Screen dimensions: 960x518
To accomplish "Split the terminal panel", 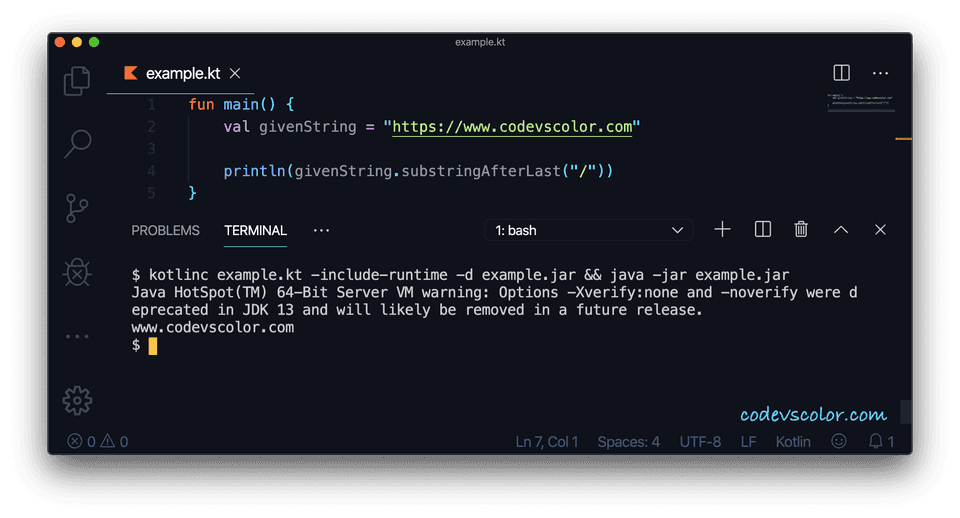I will tap(763, 230).
